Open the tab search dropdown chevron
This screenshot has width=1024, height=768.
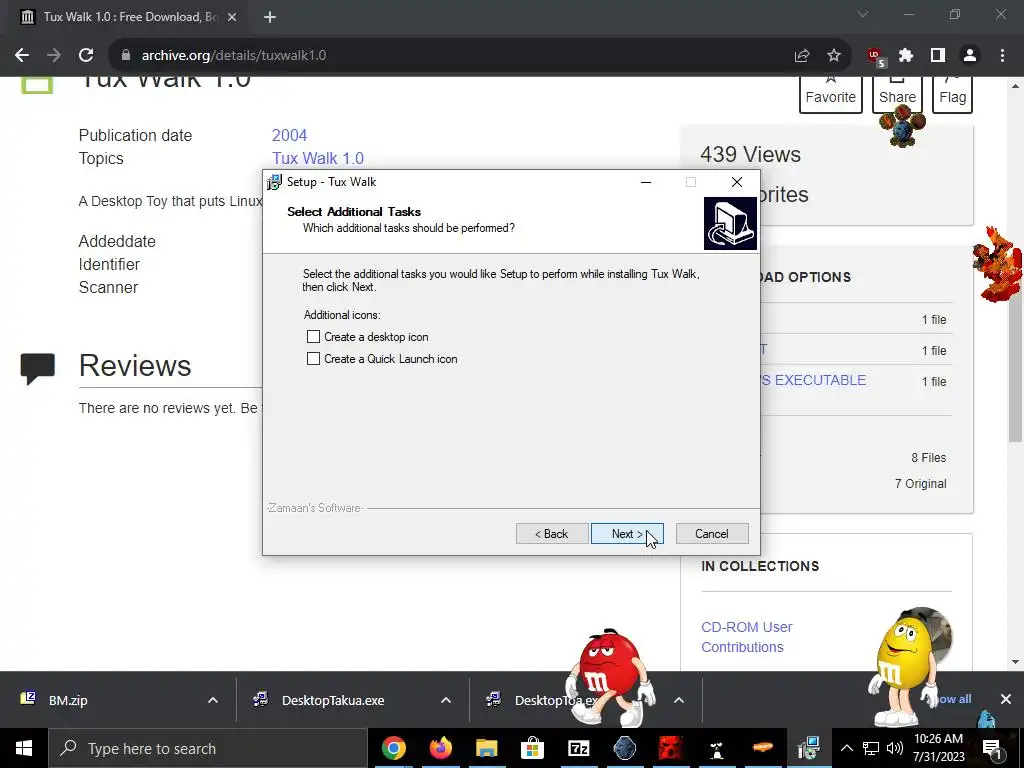(x=863, y=14)
